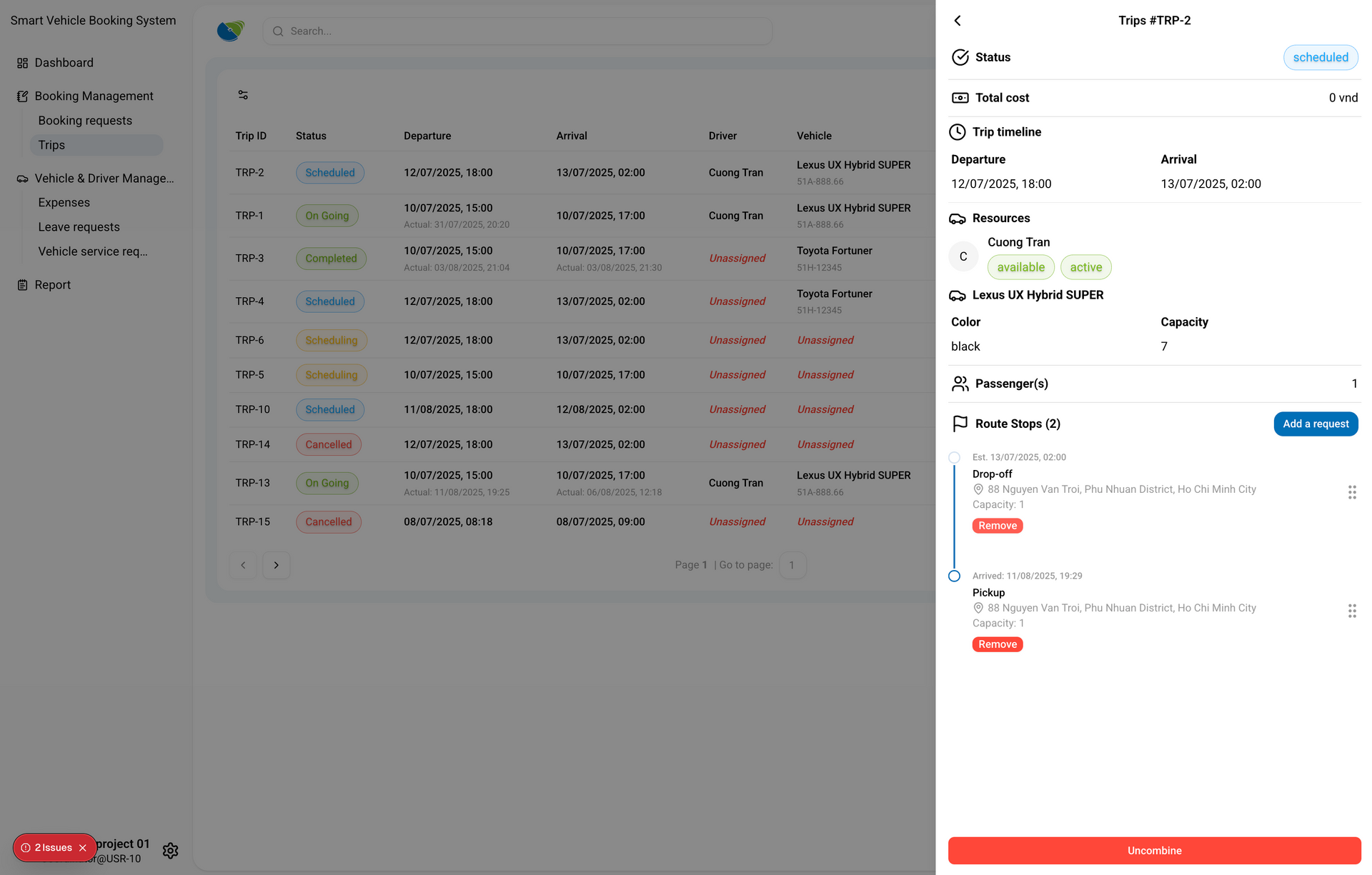
Task: Click the back arrow in trip panel
Action: (x=958, y=21)
